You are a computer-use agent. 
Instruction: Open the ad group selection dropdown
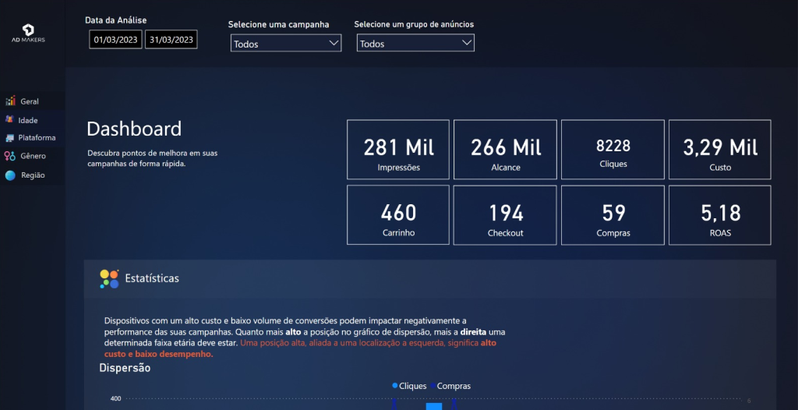point(414,43)
